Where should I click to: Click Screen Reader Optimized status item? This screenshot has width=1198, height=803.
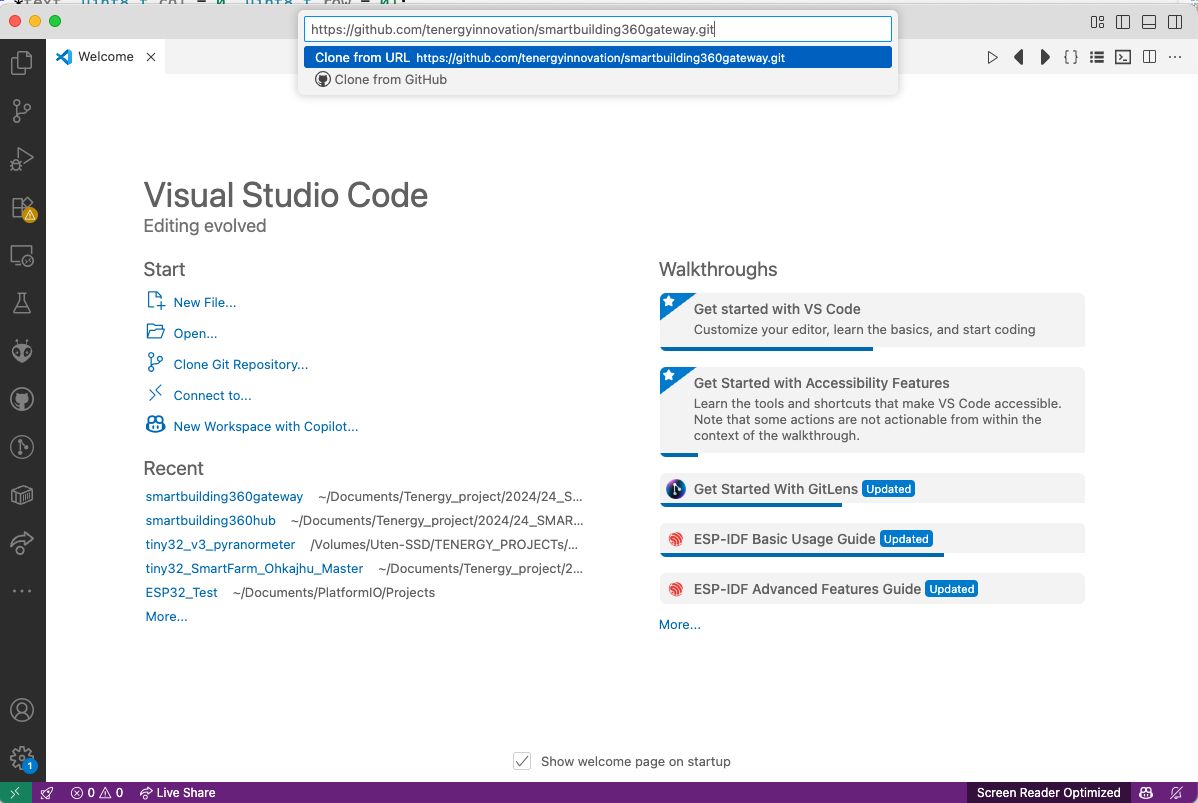tap(1048, 793)
